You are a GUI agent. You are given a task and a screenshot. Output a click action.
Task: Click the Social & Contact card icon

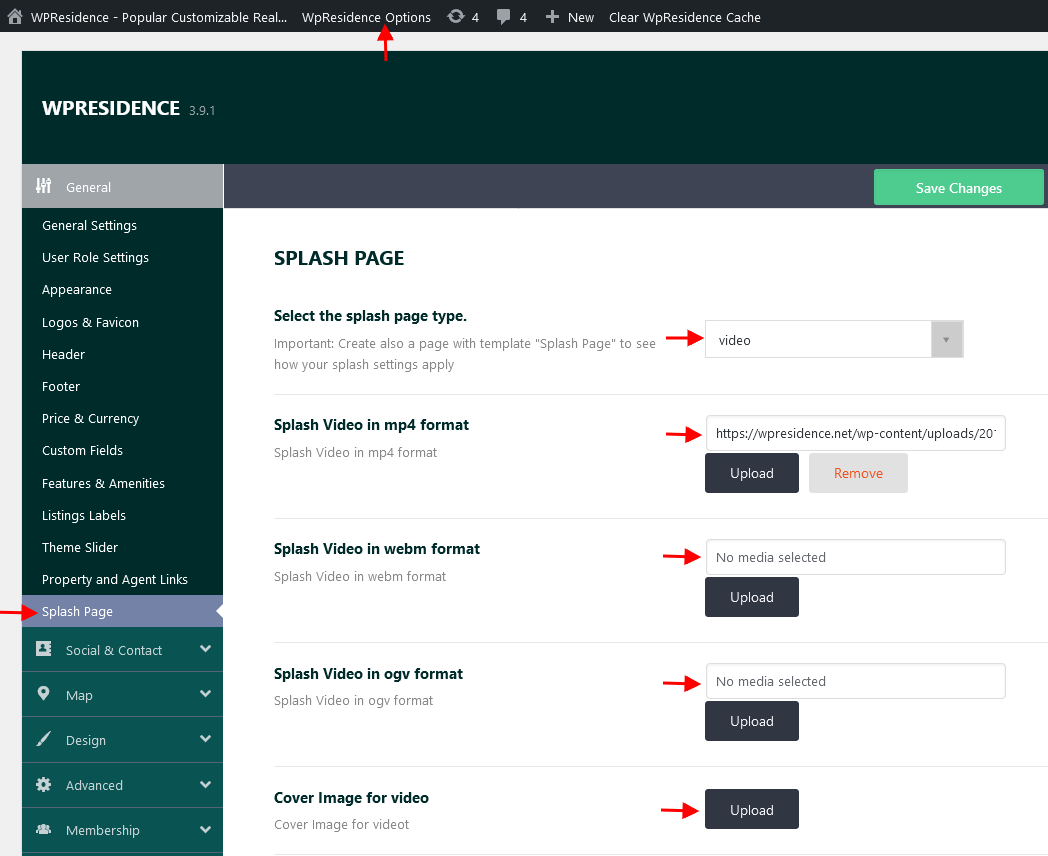[43, 649]
